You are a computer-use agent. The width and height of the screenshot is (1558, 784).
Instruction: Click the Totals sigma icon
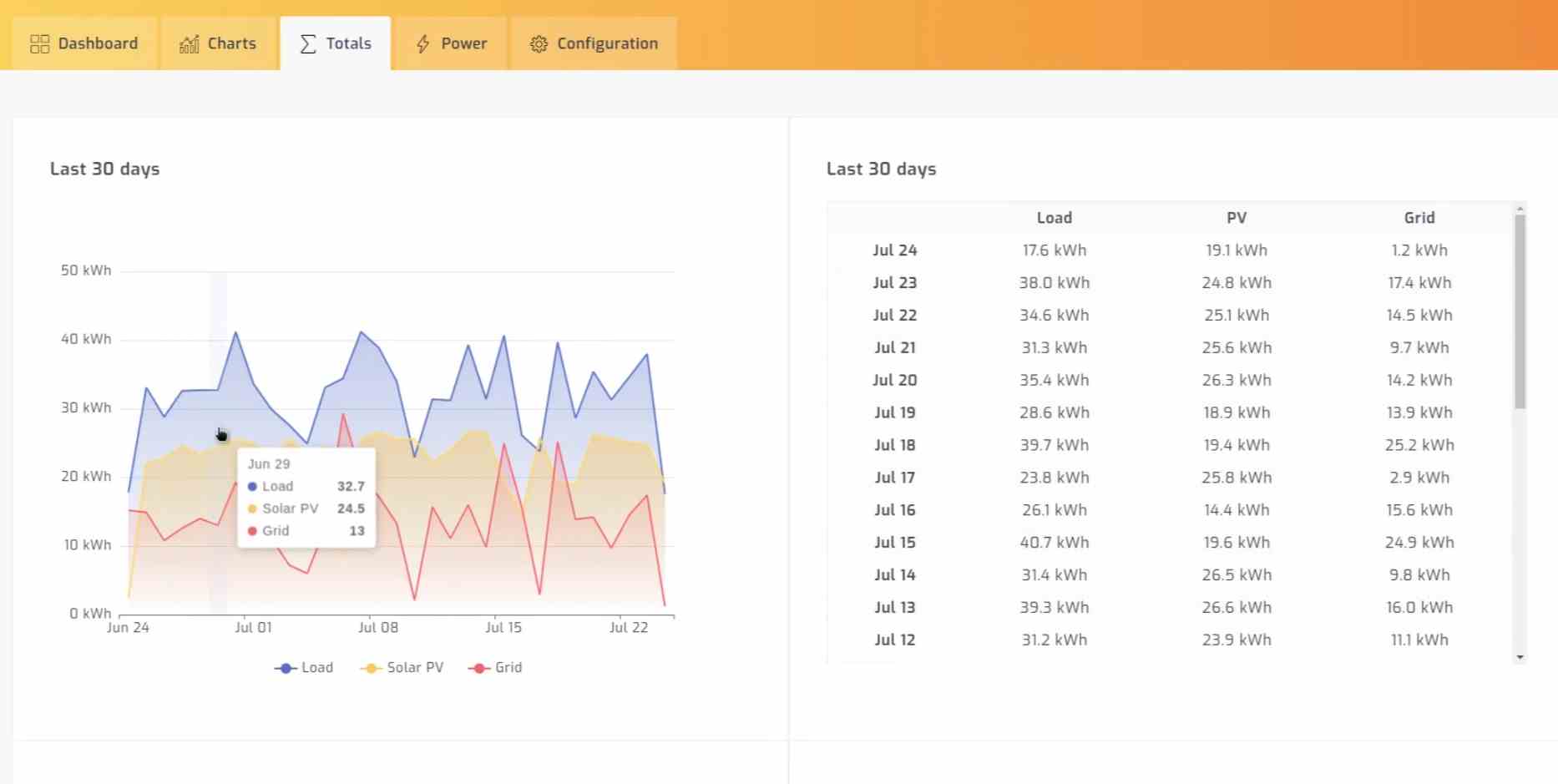pos(308,44)
